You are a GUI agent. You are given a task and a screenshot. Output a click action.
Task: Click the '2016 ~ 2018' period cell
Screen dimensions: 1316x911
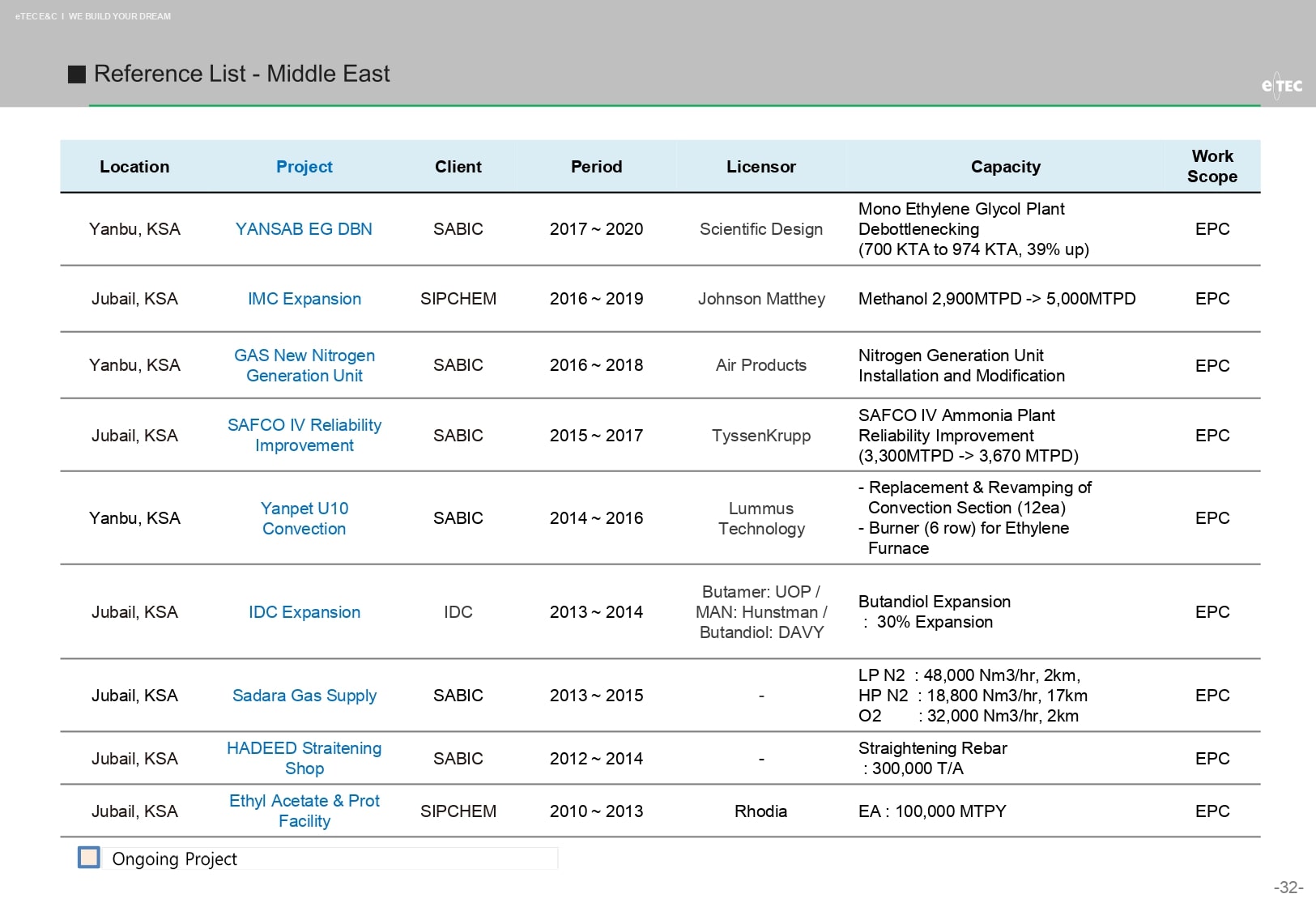coord(597,365)
